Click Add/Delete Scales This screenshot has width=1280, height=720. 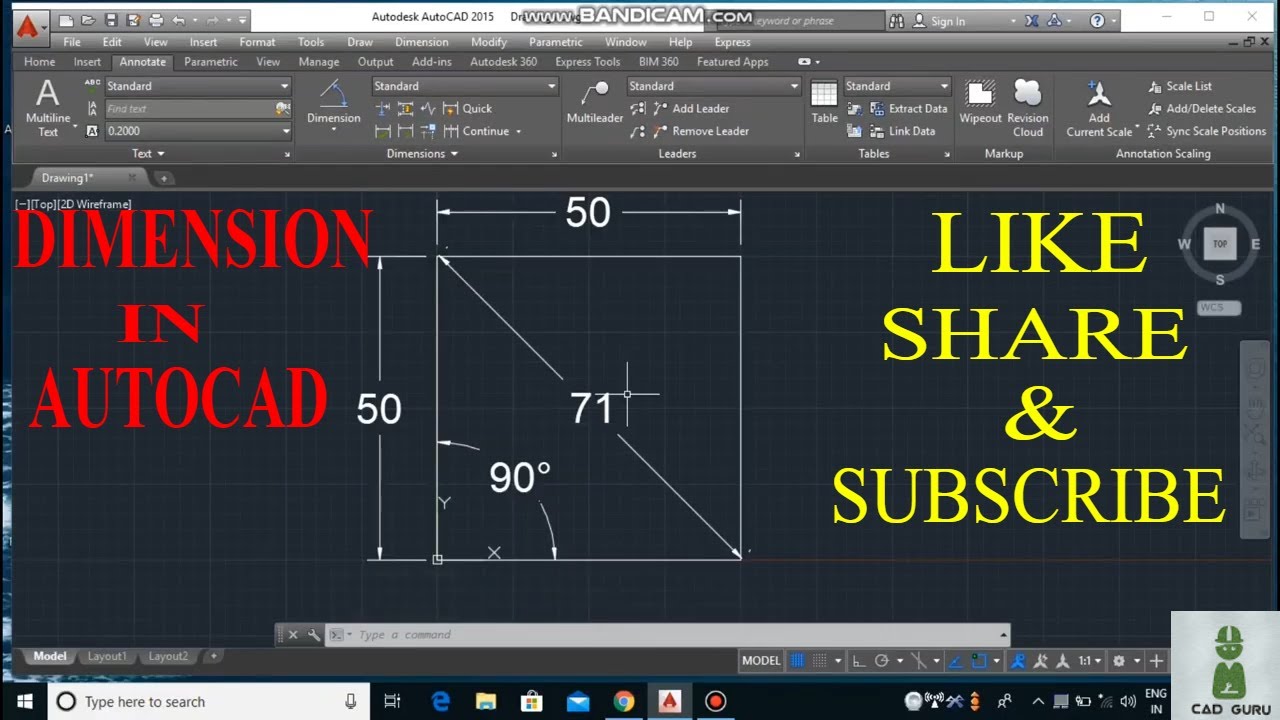[1201, 108]
